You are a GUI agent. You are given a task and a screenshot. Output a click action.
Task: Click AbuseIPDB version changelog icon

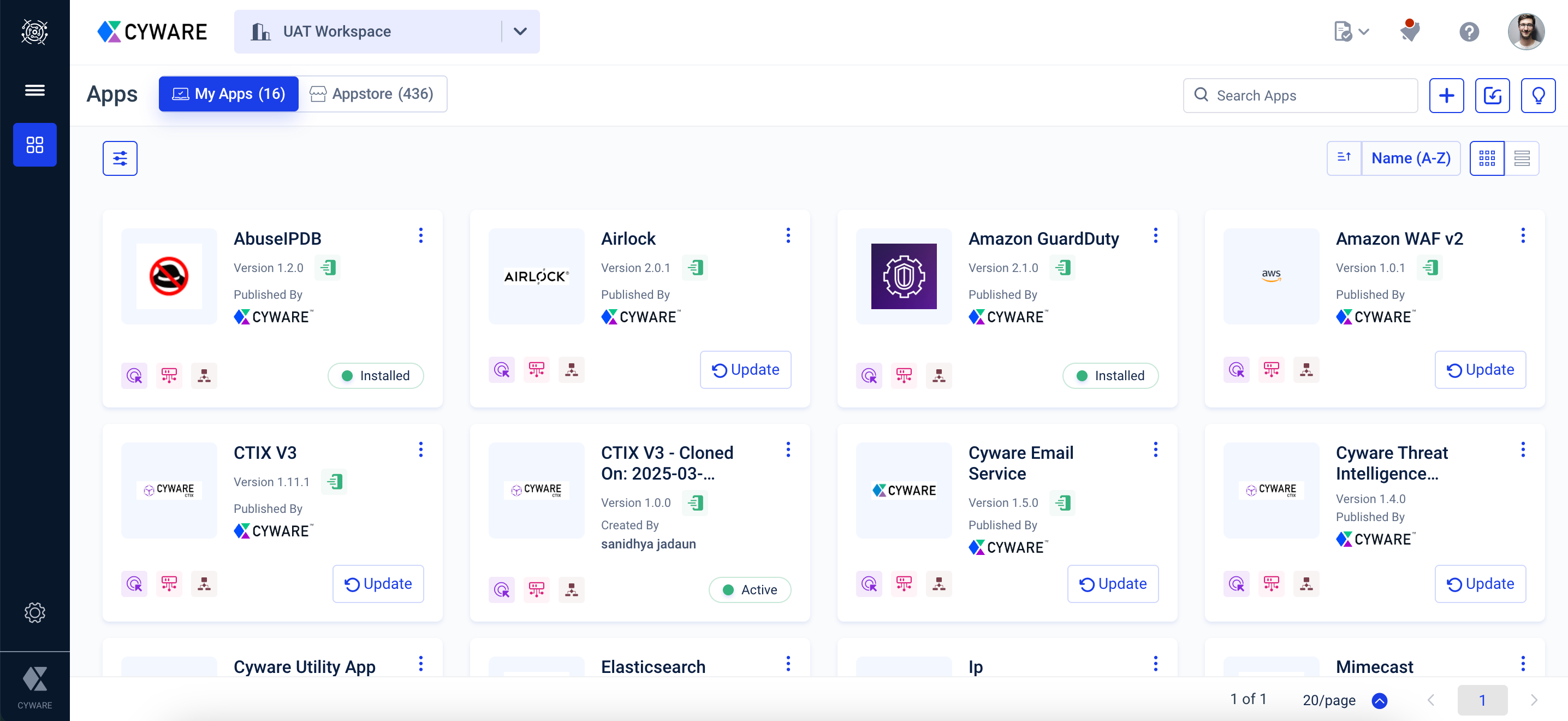[x=328, y=267]
